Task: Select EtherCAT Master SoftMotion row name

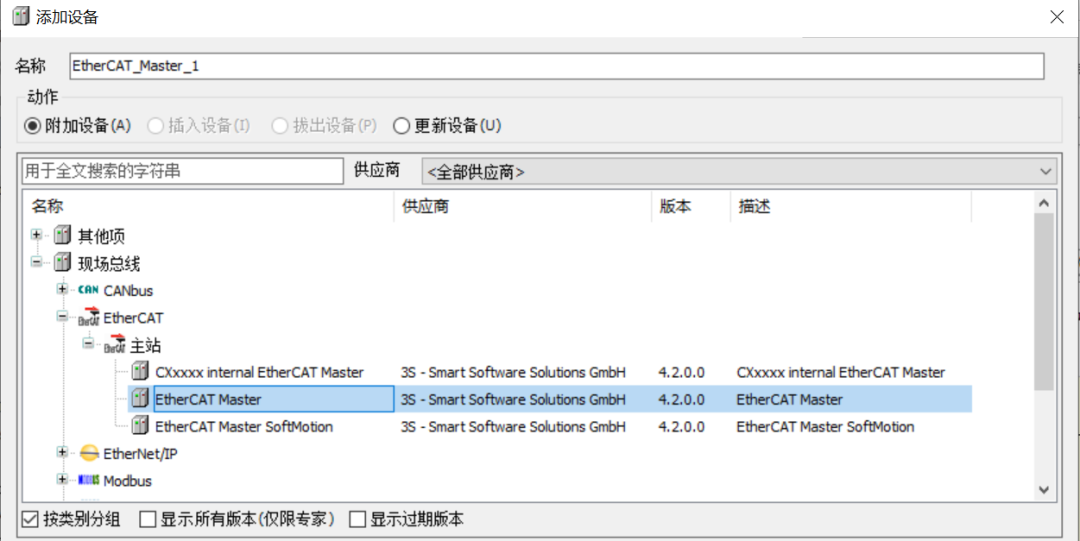Action: [244, 427]
